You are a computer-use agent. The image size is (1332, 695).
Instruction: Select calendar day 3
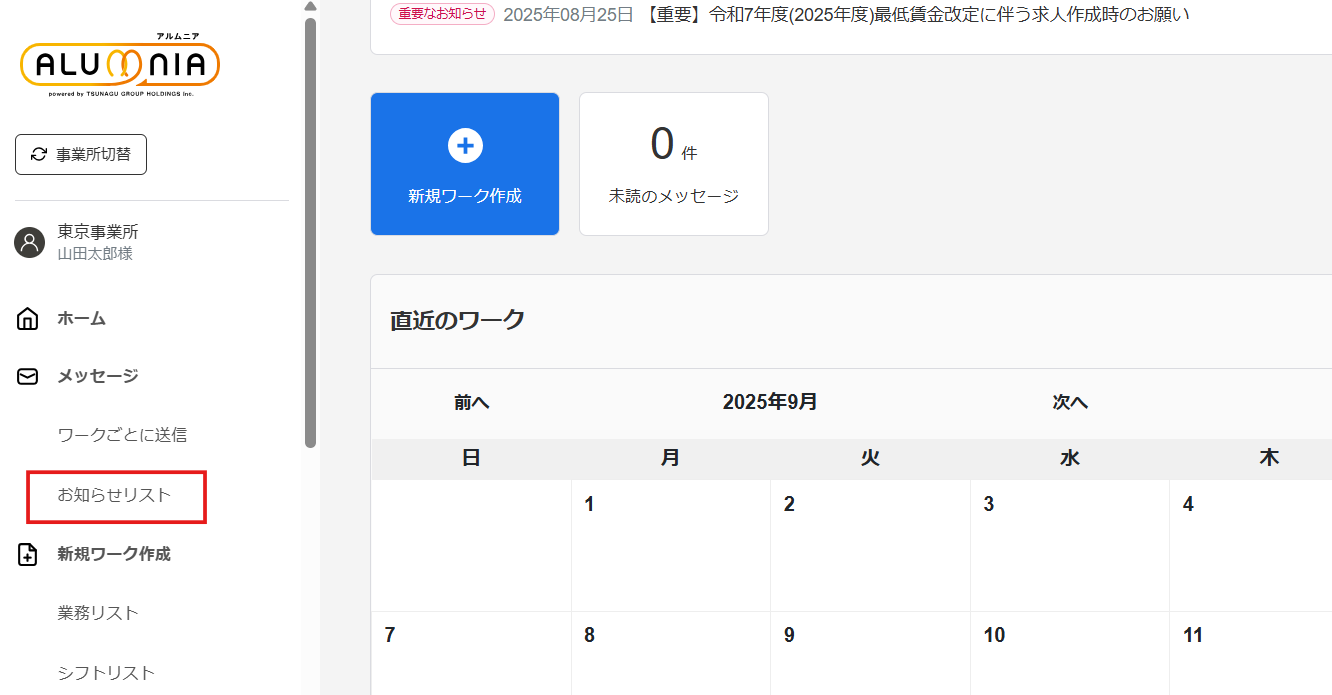pyautogui.click(x=1070, y=545)
